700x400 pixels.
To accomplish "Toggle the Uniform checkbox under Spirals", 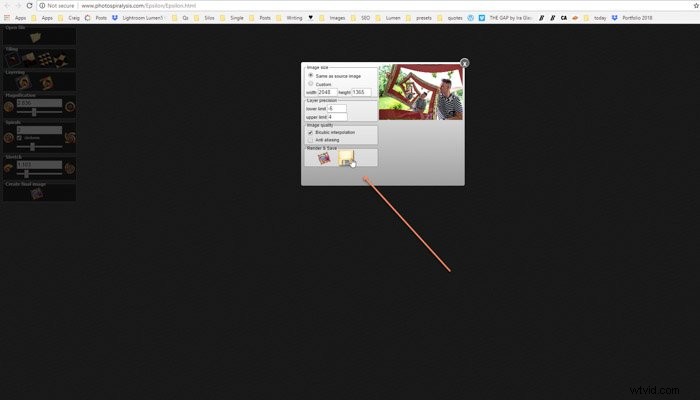I will (19, 138).
